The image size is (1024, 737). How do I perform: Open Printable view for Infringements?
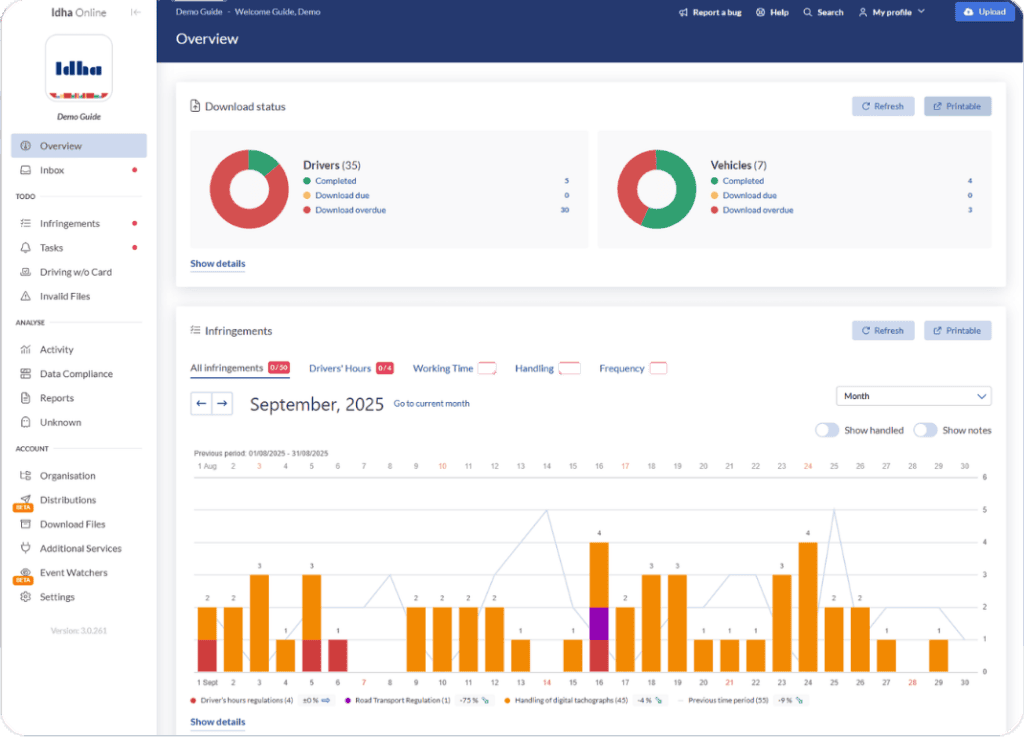pos(957,331)
